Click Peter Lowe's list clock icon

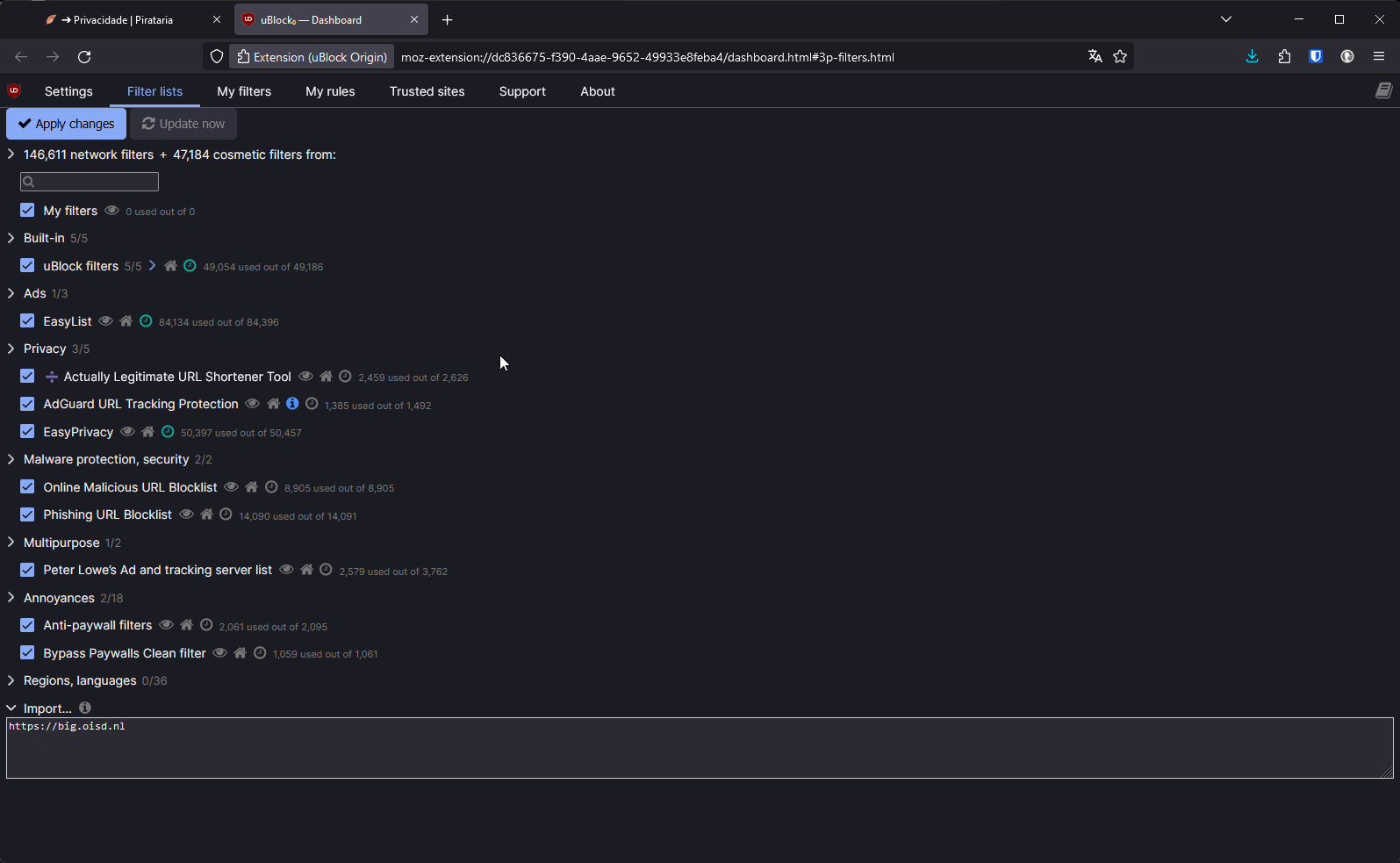pyautogui.click(x=326, y=570)
